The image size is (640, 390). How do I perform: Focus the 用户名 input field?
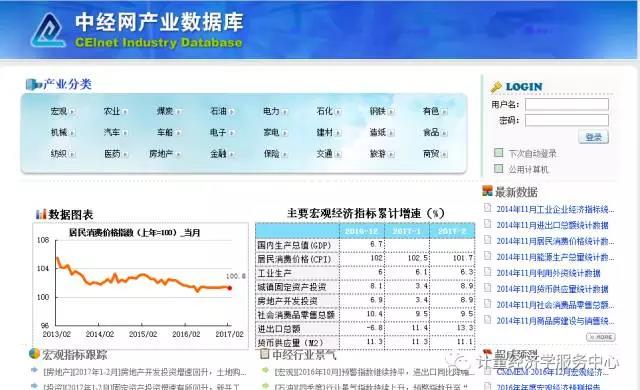[x=567, y=104]
